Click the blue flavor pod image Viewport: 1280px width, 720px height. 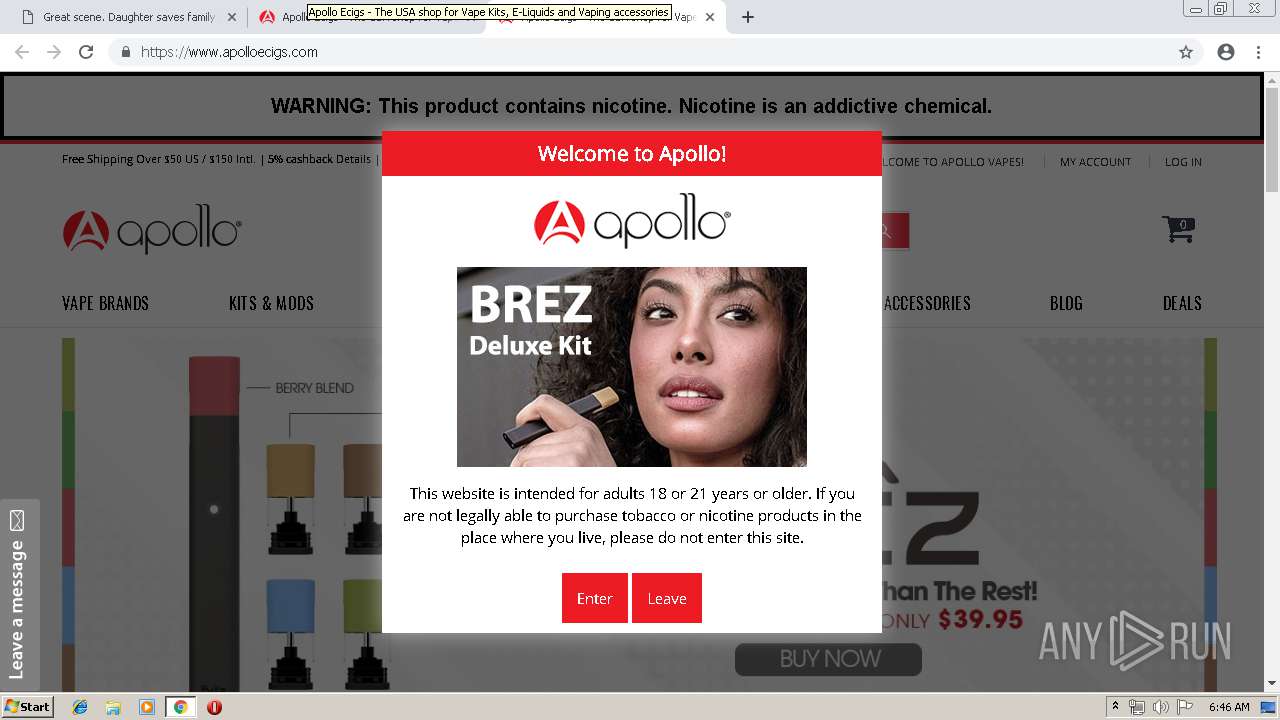pyautogui.click(x=291, y=634)
